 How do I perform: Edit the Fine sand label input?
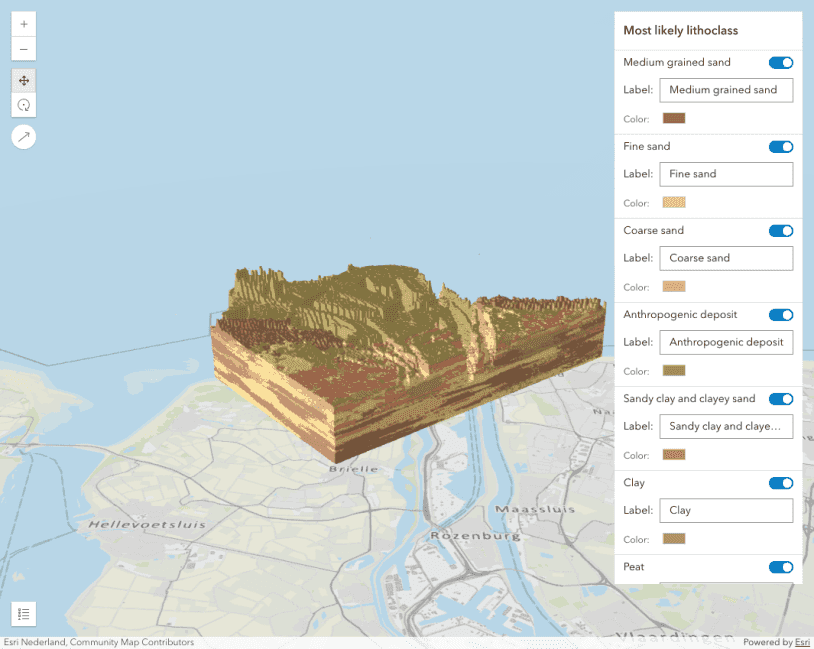tap(725, 174)
